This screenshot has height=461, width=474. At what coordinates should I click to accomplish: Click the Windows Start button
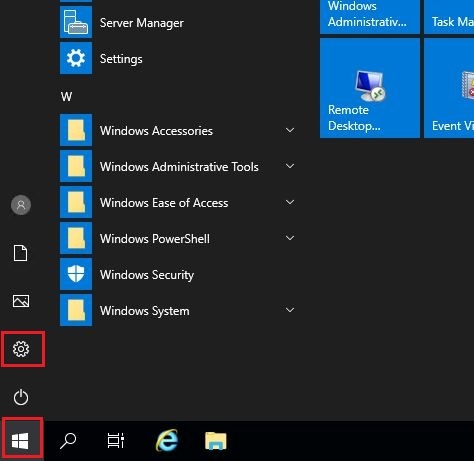pyautogui.click(x=22, y=440)
